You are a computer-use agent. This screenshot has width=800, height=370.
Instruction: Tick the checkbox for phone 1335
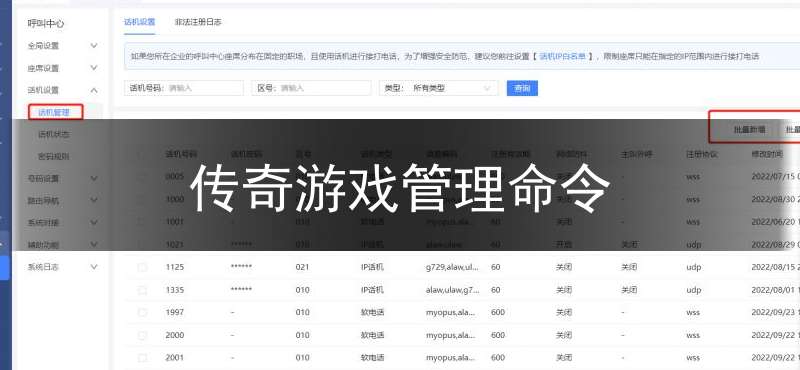142,290
